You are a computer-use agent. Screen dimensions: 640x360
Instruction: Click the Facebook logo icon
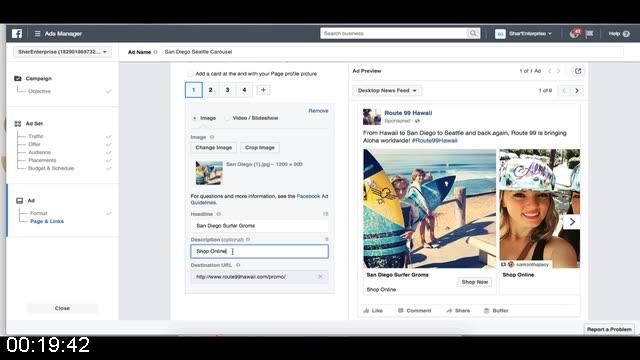click(x=17, y=33)
